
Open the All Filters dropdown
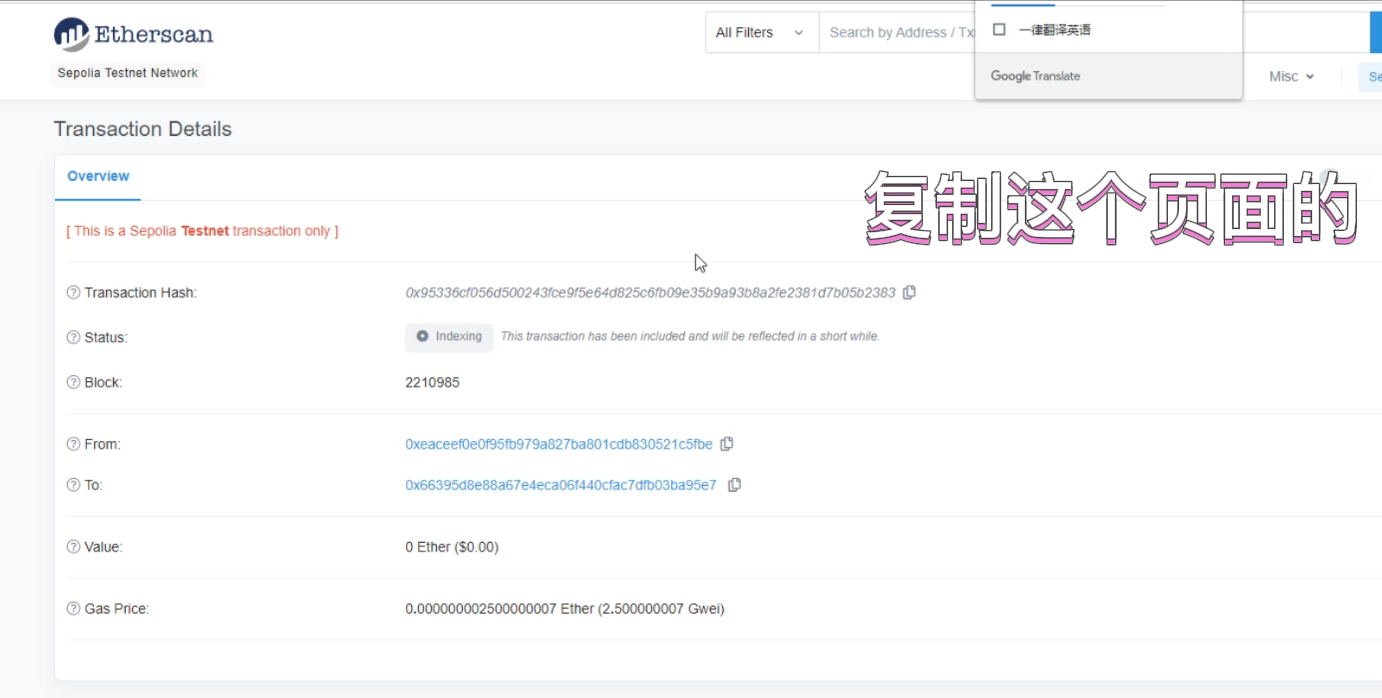pyautogui.click(x=760, y=33)
